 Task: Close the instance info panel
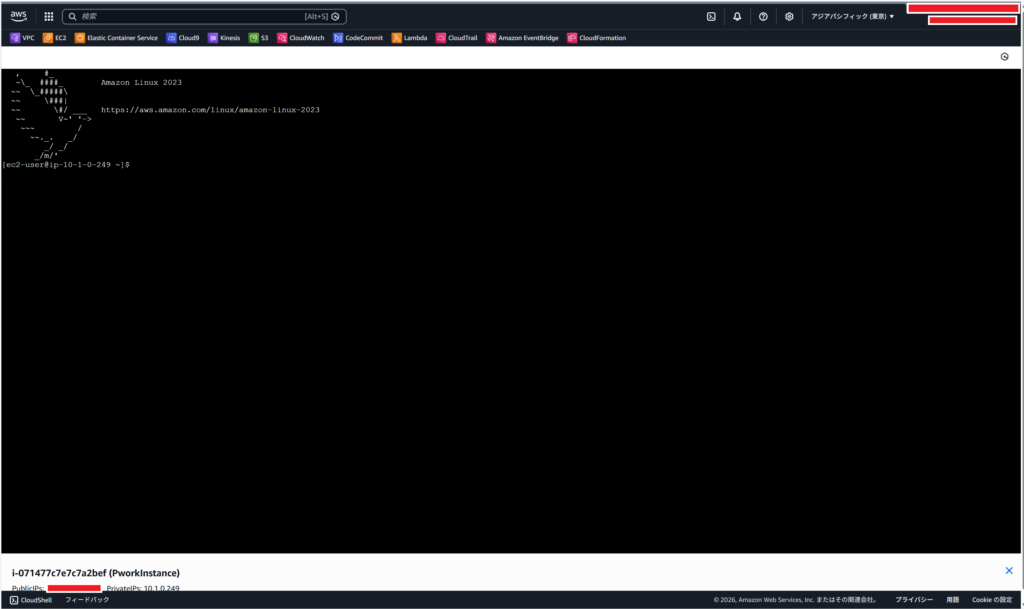click(x=1008, y=570)
